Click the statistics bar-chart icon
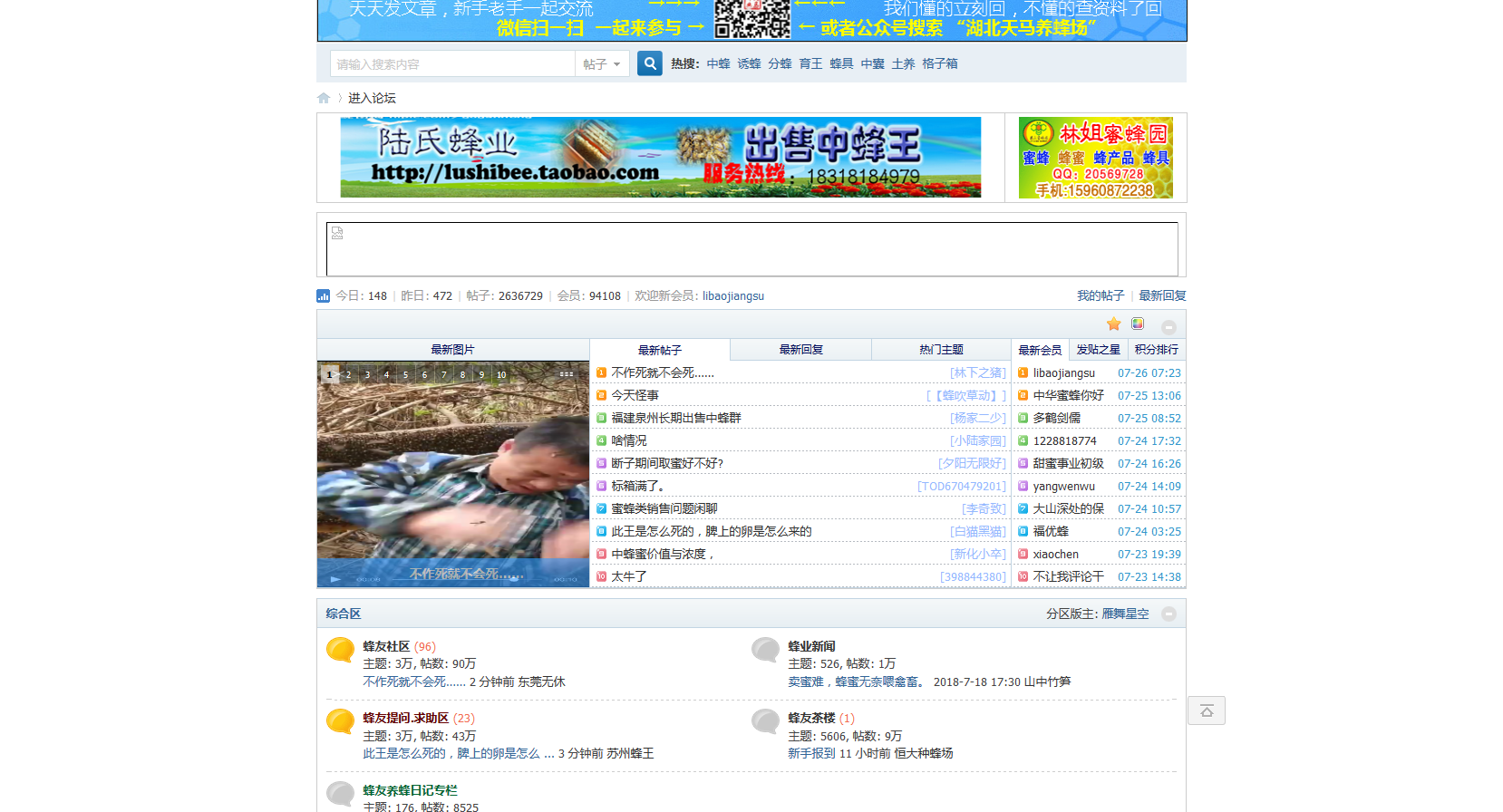Viewport: 1503px width, 812px height. point(323,295)
